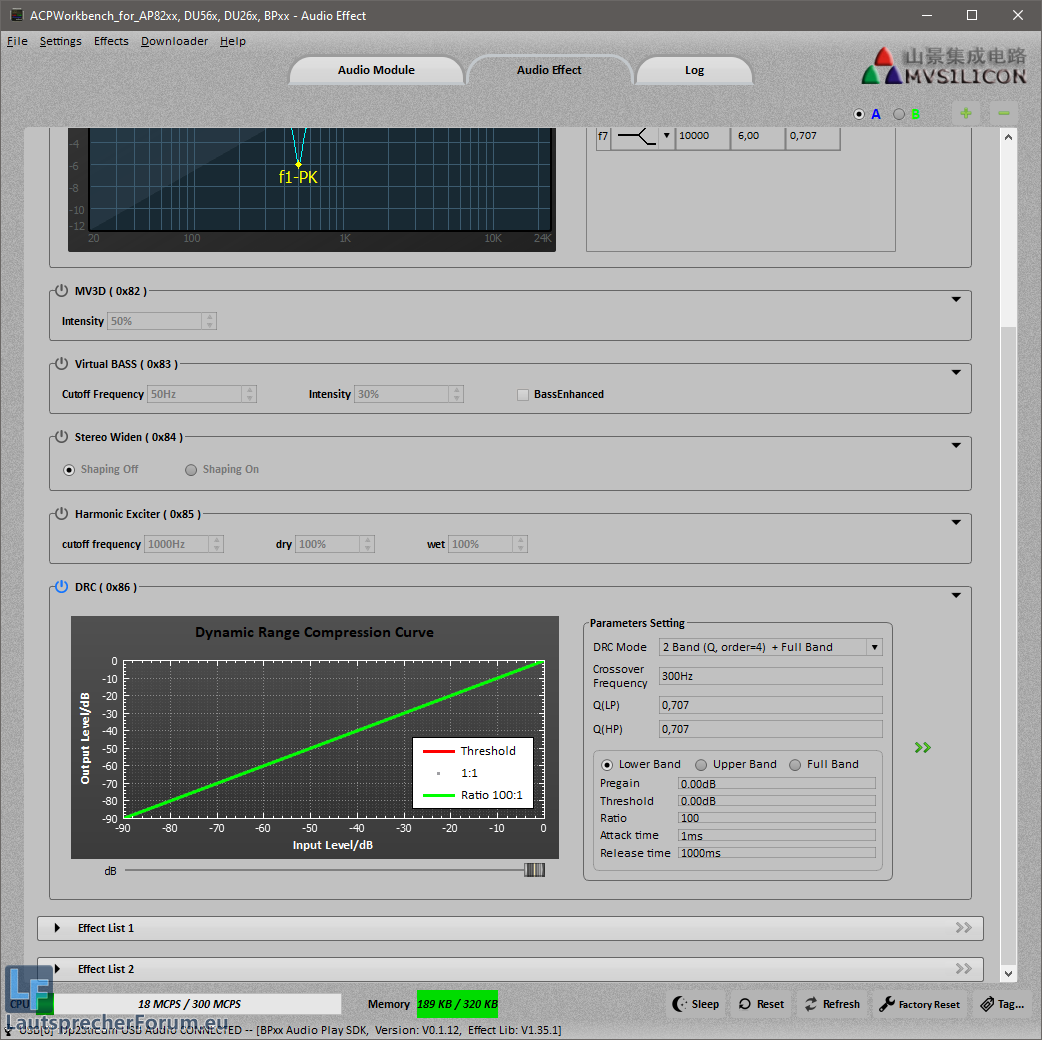Click green double-arrow next to DRC parameters
1042x1040 pixels.
[922, 747]
